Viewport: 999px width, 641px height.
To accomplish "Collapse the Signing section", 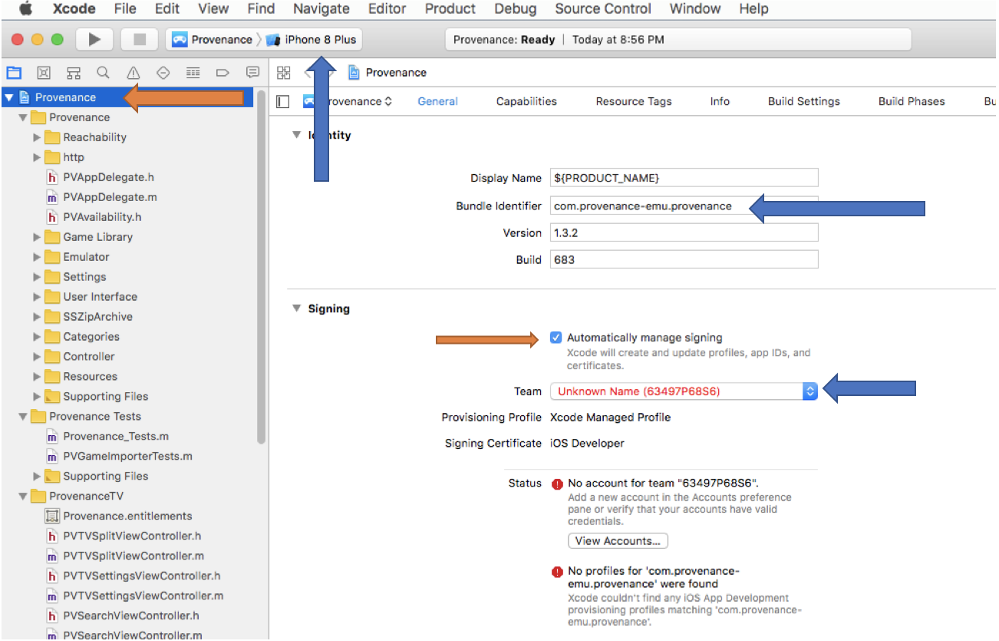I will [296, 308].
